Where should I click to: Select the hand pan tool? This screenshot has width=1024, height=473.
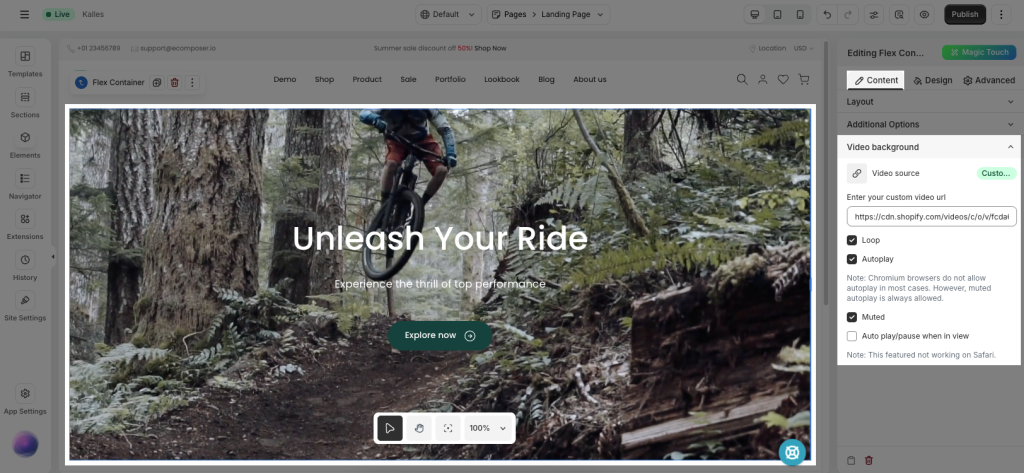(419, 428)
